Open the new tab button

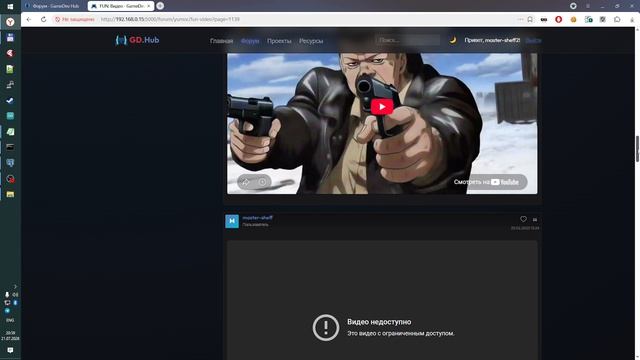[x=160, y=6]
